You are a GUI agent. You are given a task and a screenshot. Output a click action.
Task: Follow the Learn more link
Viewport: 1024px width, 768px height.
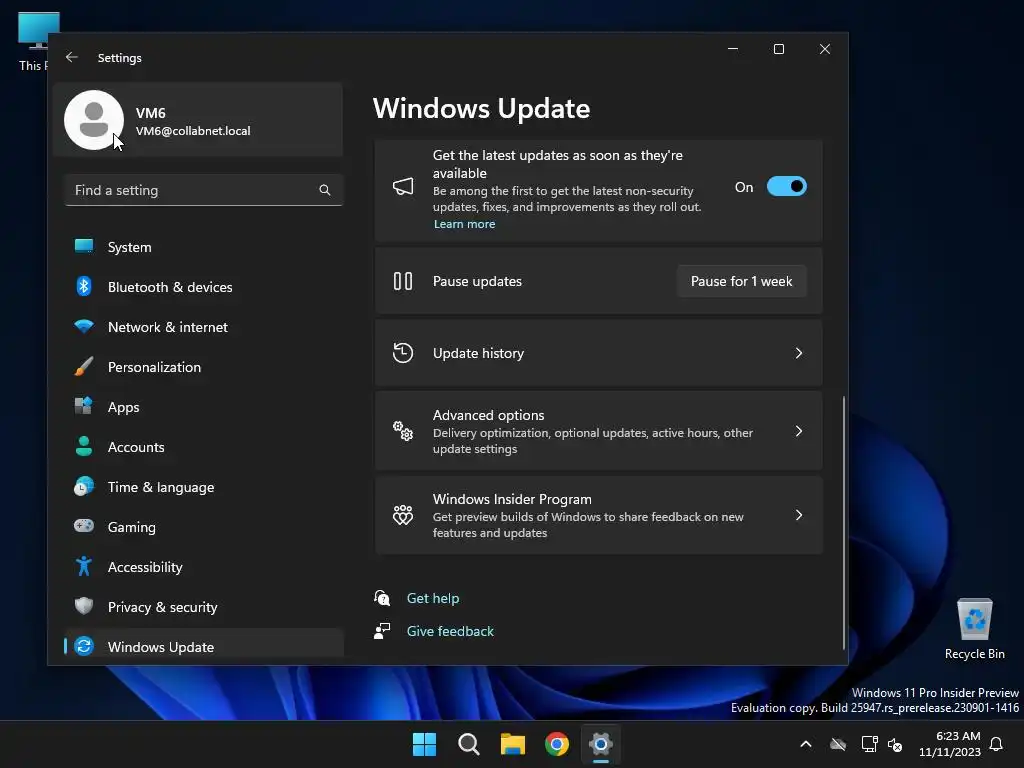[x=464, y=224]
